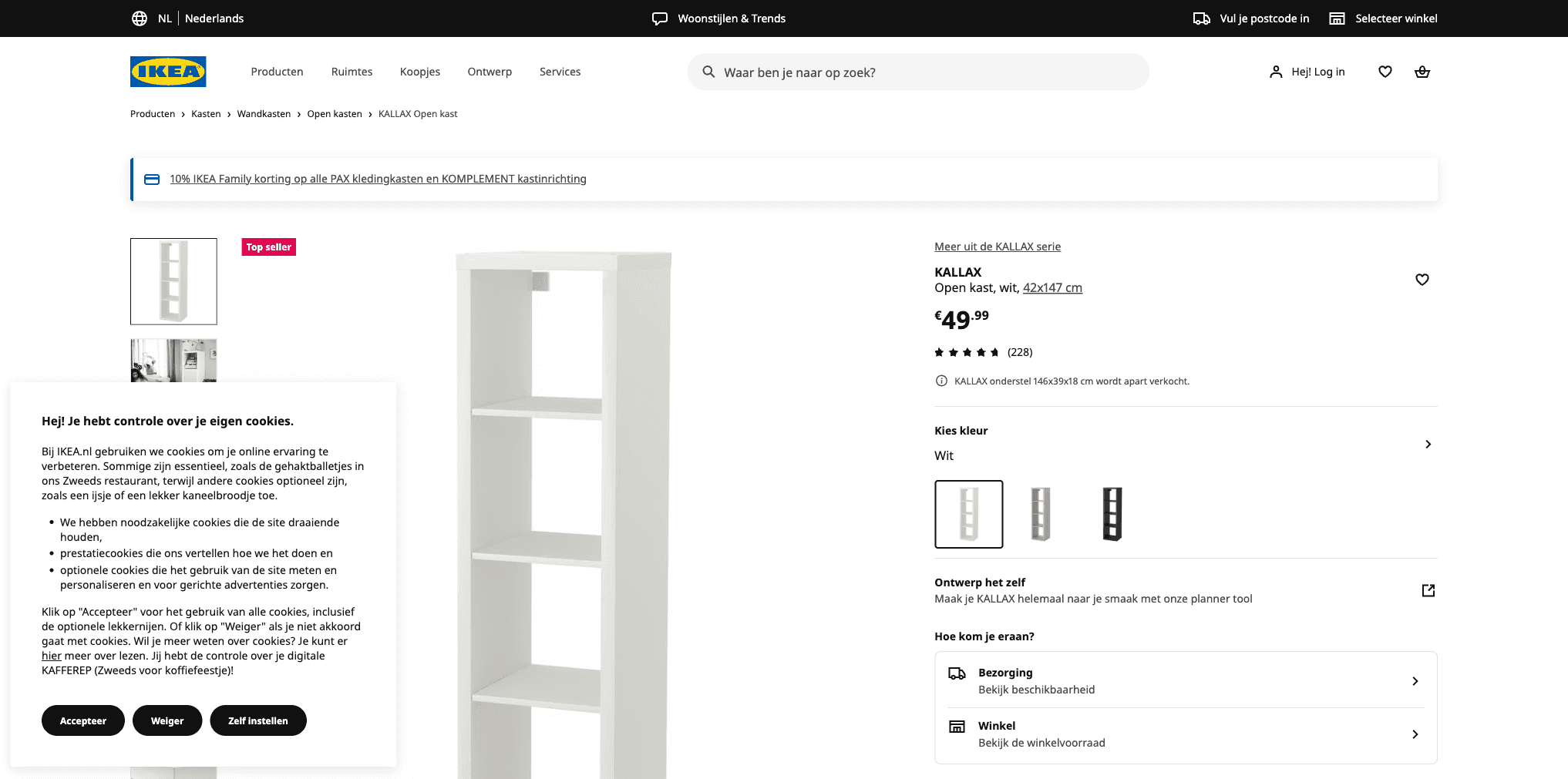Click Zelf instellen cookie button
This screenshot has height=779, width=1568.
(x=258, y=720)
